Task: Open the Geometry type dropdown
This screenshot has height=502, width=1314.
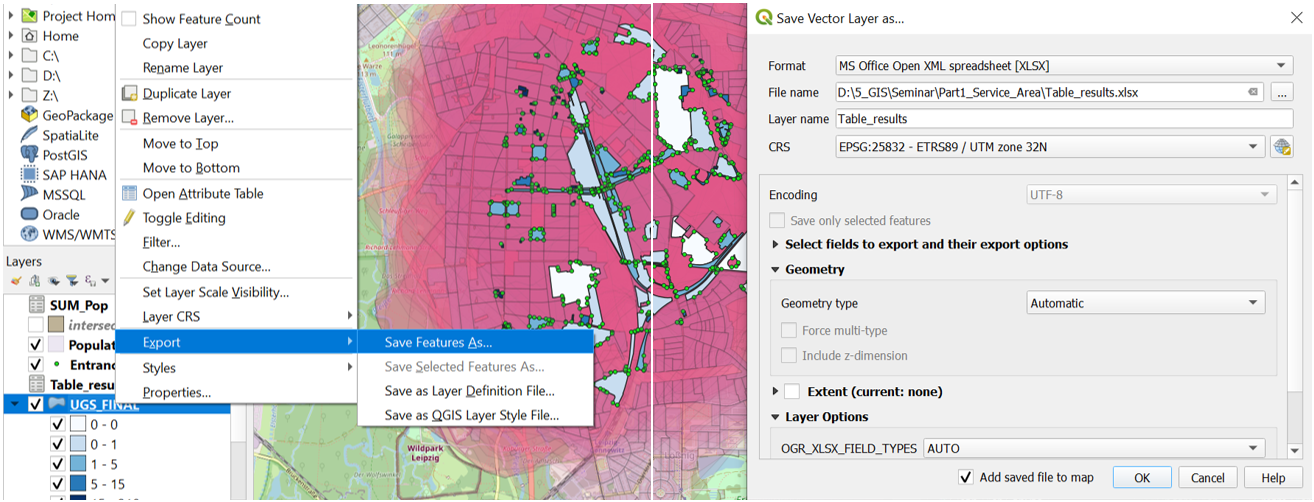Action: 1146,303
